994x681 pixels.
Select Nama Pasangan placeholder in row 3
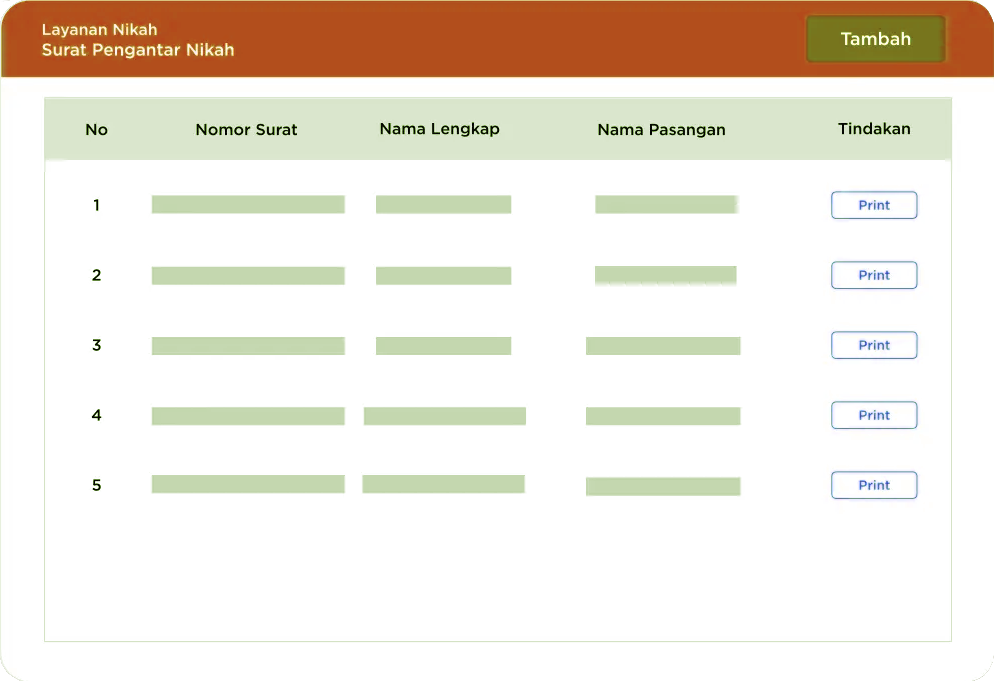(x=662, y=346)
